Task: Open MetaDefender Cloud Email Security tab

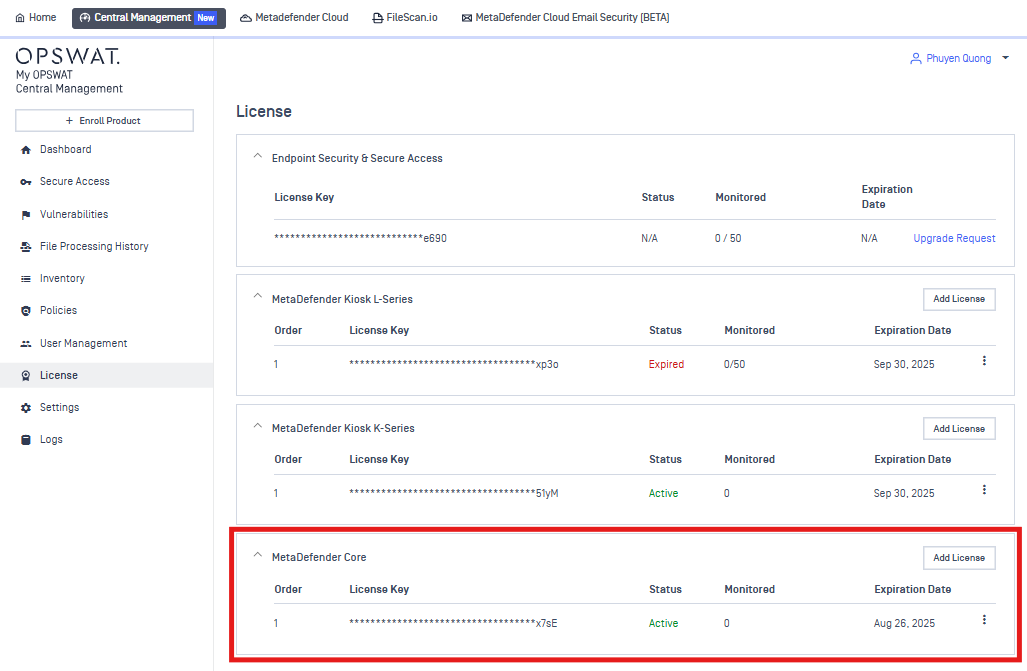Action: pyautogui.click(x=565, y=18)
